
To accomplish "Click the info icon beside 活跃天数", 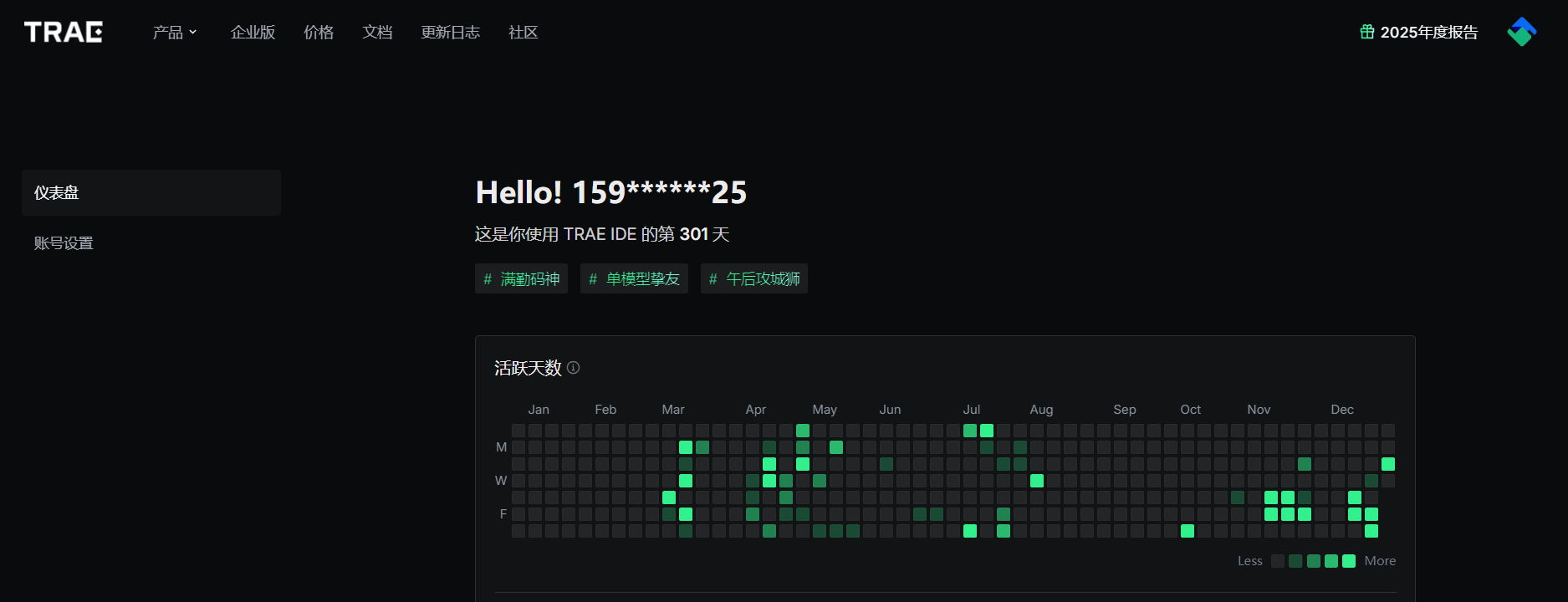I will 573,367.
